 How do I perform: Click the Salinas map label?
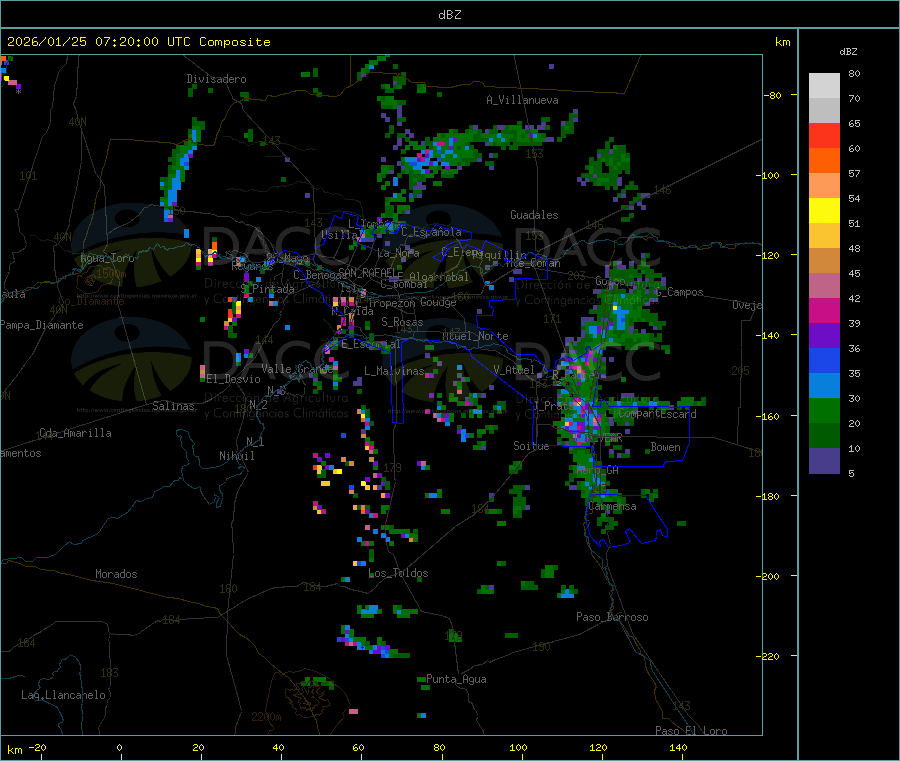point(173,406)
